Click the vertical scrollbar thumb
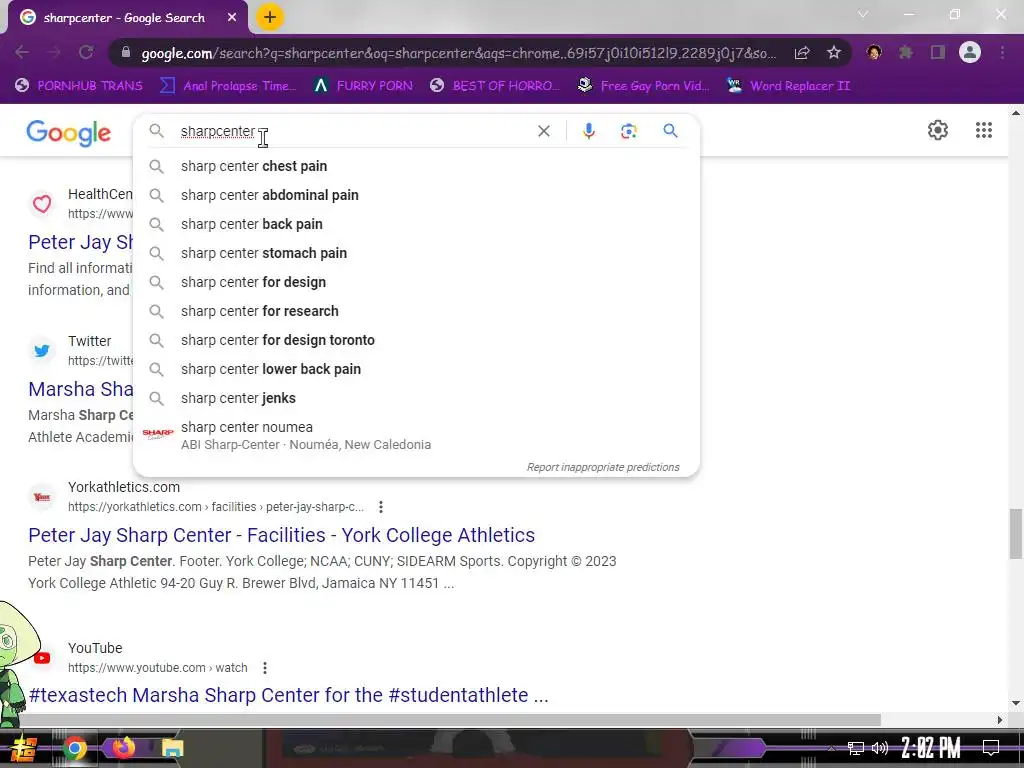 coord(1016,534)
